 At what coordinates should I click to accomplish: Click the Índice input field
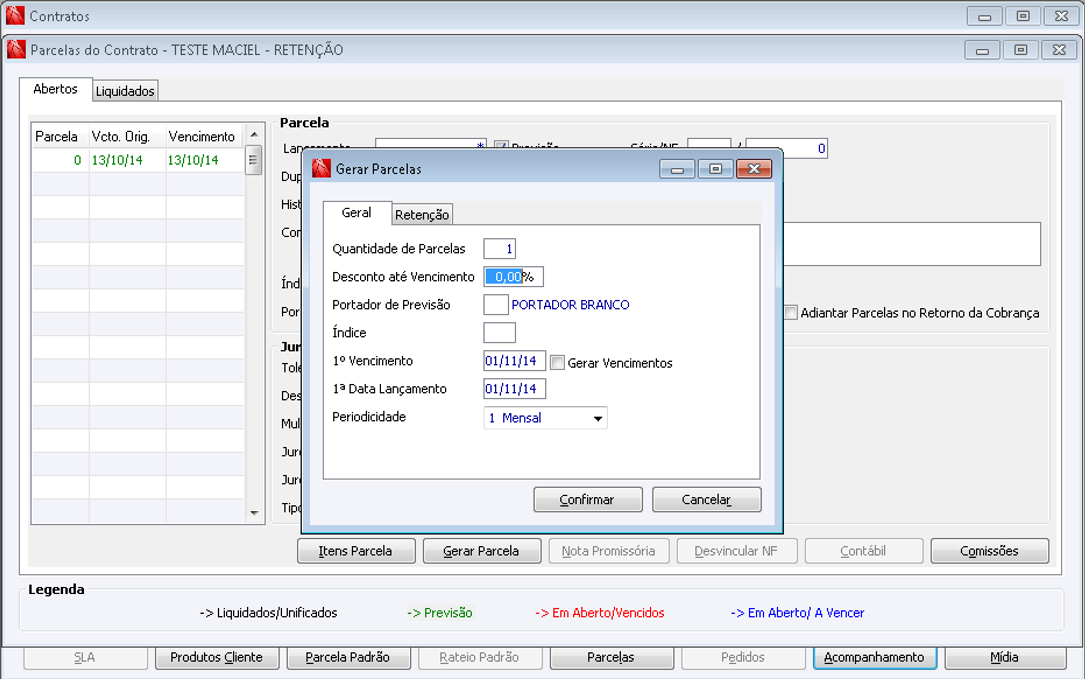point(500,333)
